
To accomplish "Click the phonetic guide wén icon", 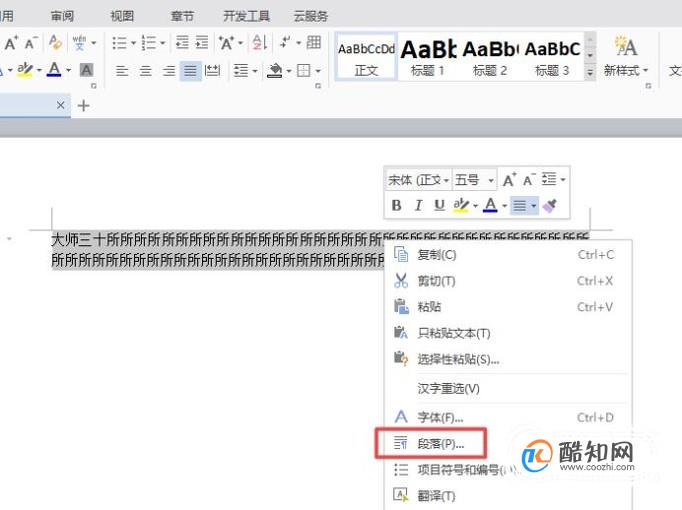I will [x=79, y=43].
